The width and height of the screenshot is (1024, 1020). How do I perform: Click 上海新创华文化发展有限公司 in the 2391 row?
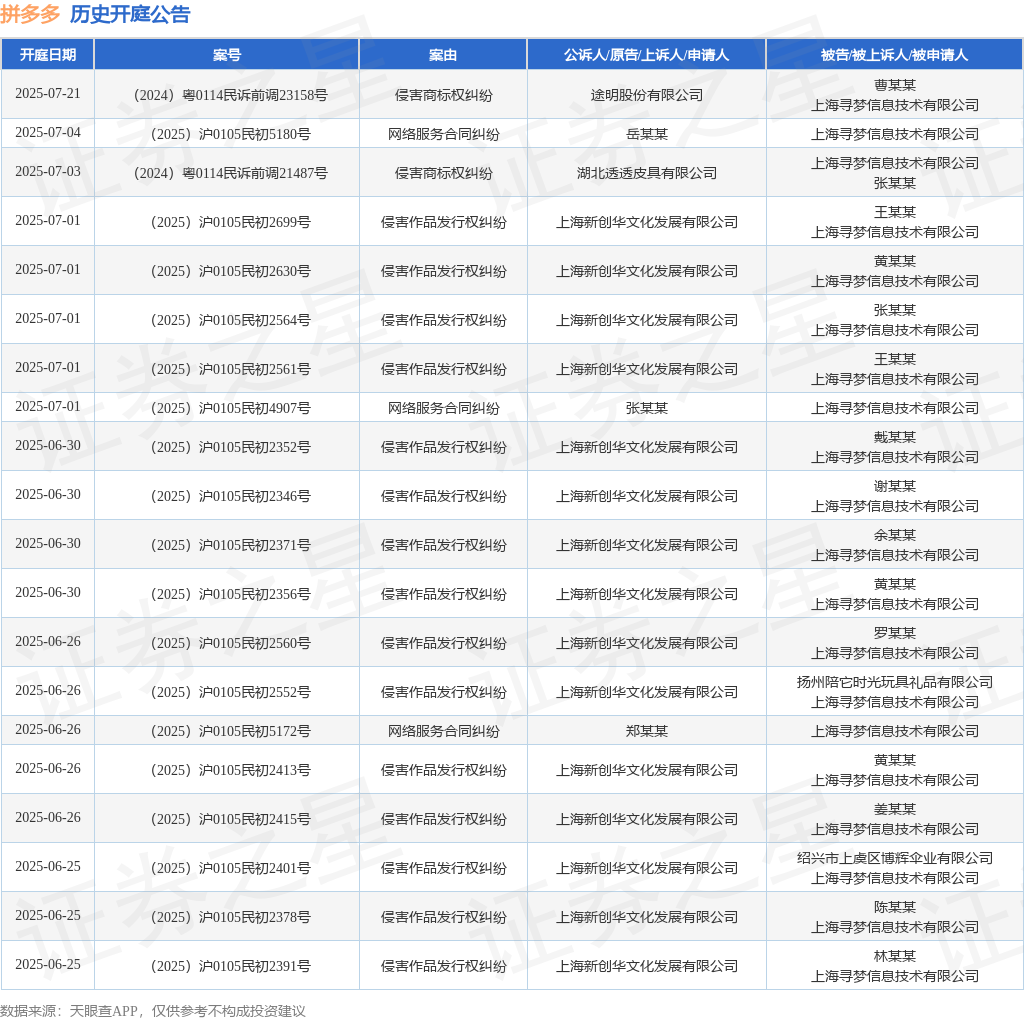tap(647, 966)
